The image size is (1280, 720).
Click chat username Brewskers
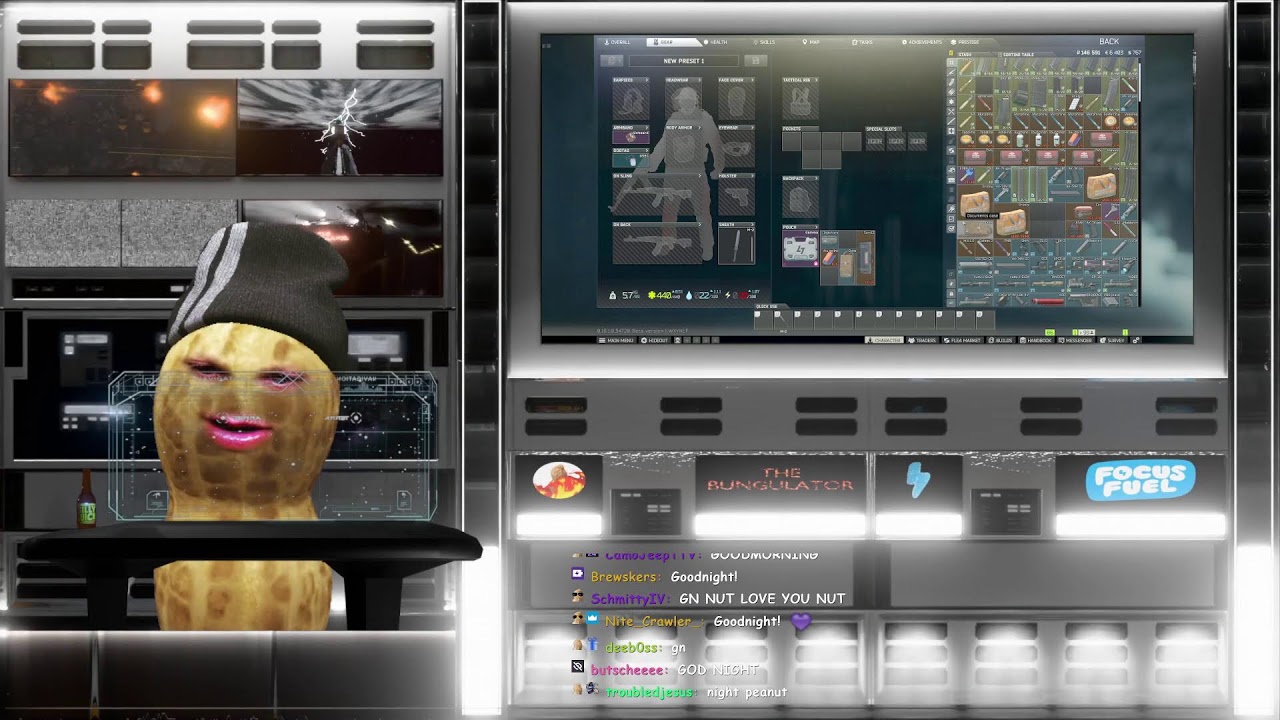pyautogui.click(x=626, y=577)
